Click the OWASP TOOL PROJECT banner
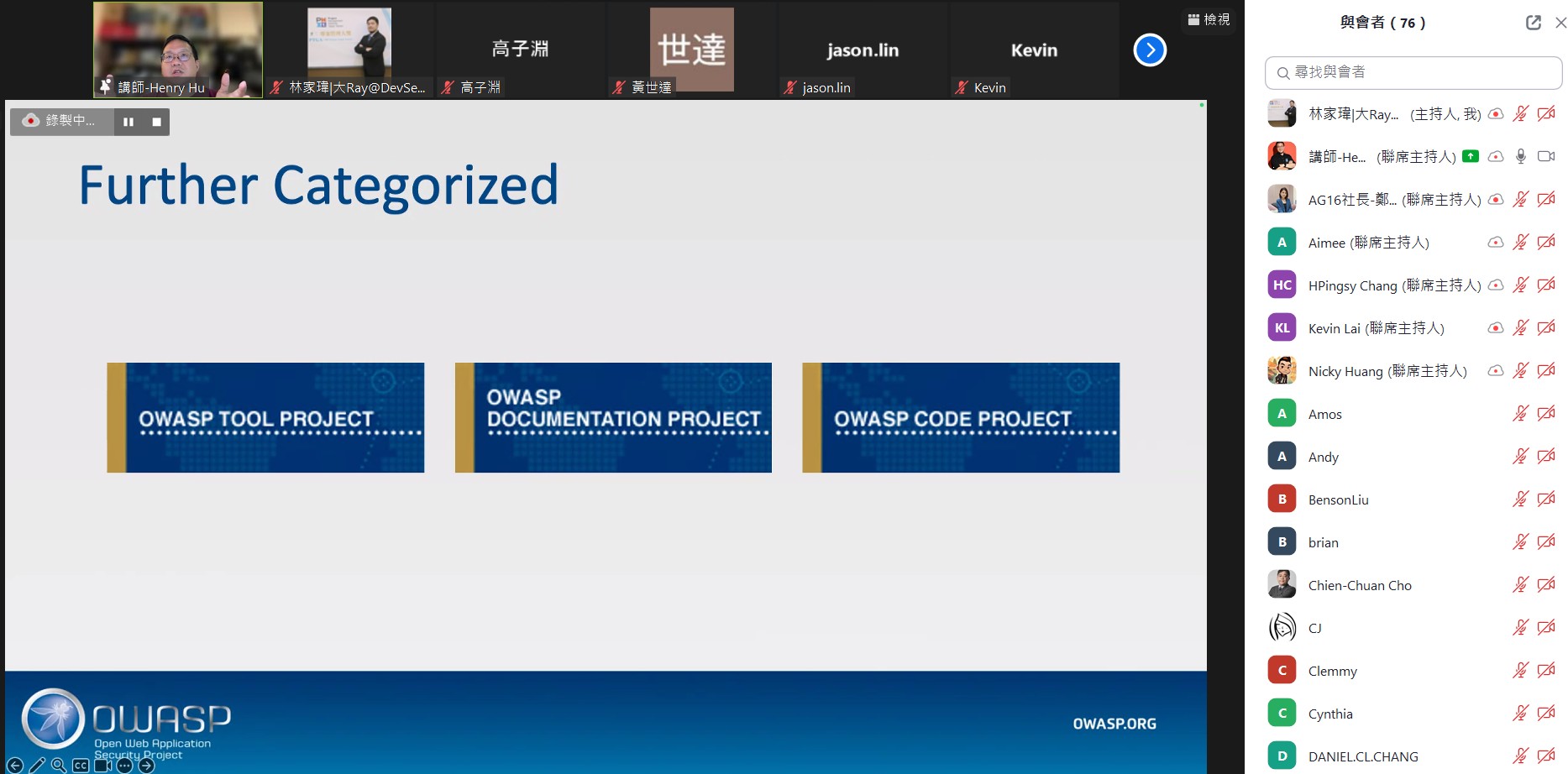 [265, 417]
